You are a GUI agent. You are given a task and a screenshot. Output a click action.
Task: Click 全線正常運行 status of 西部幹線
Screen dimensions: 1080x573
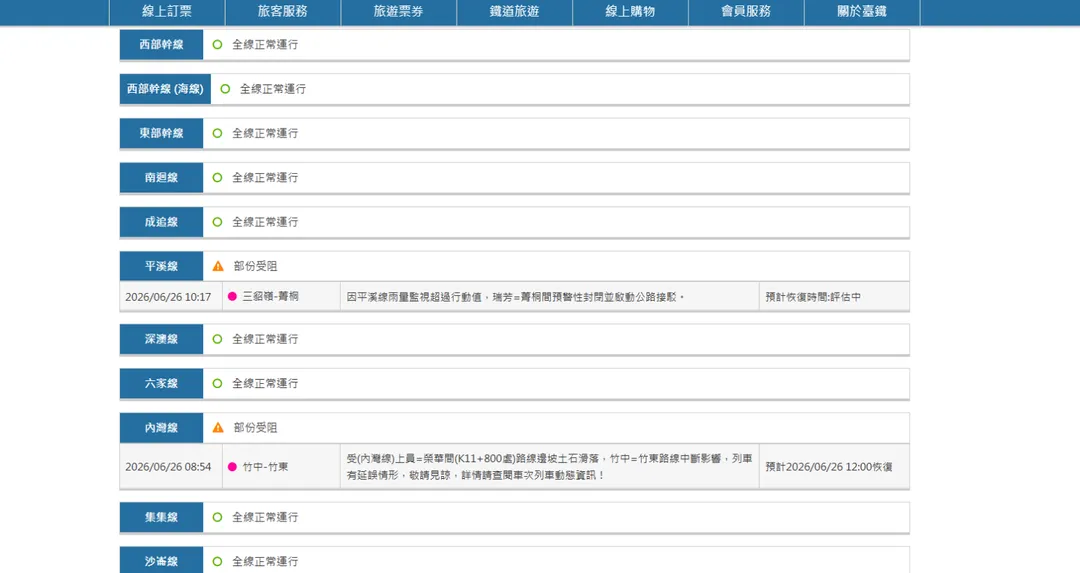tap(265, 45)
